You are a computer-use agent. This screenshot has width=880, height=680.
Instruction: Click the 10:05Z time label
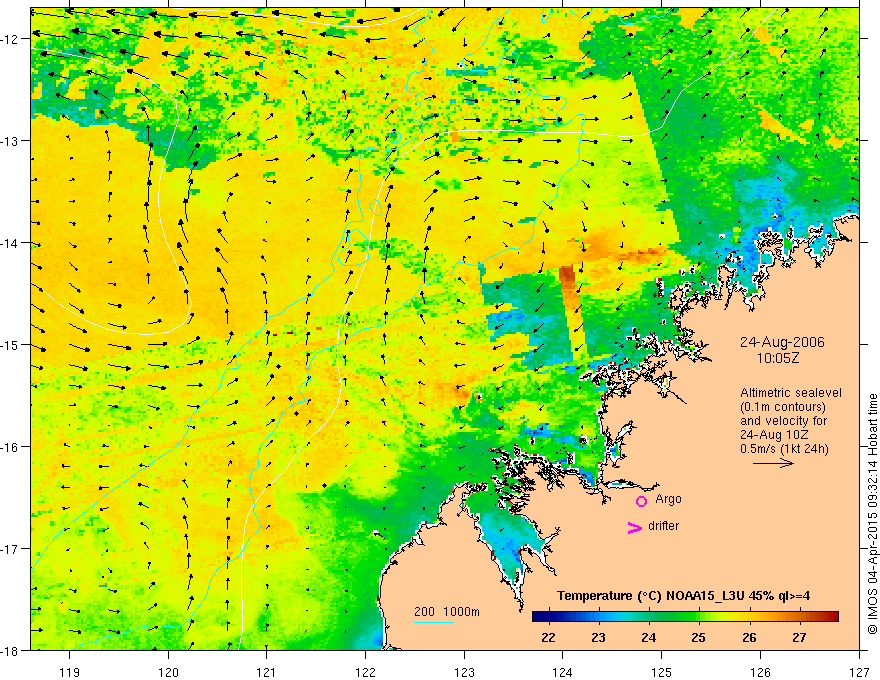pyautogui.click(x=778, y=358)
